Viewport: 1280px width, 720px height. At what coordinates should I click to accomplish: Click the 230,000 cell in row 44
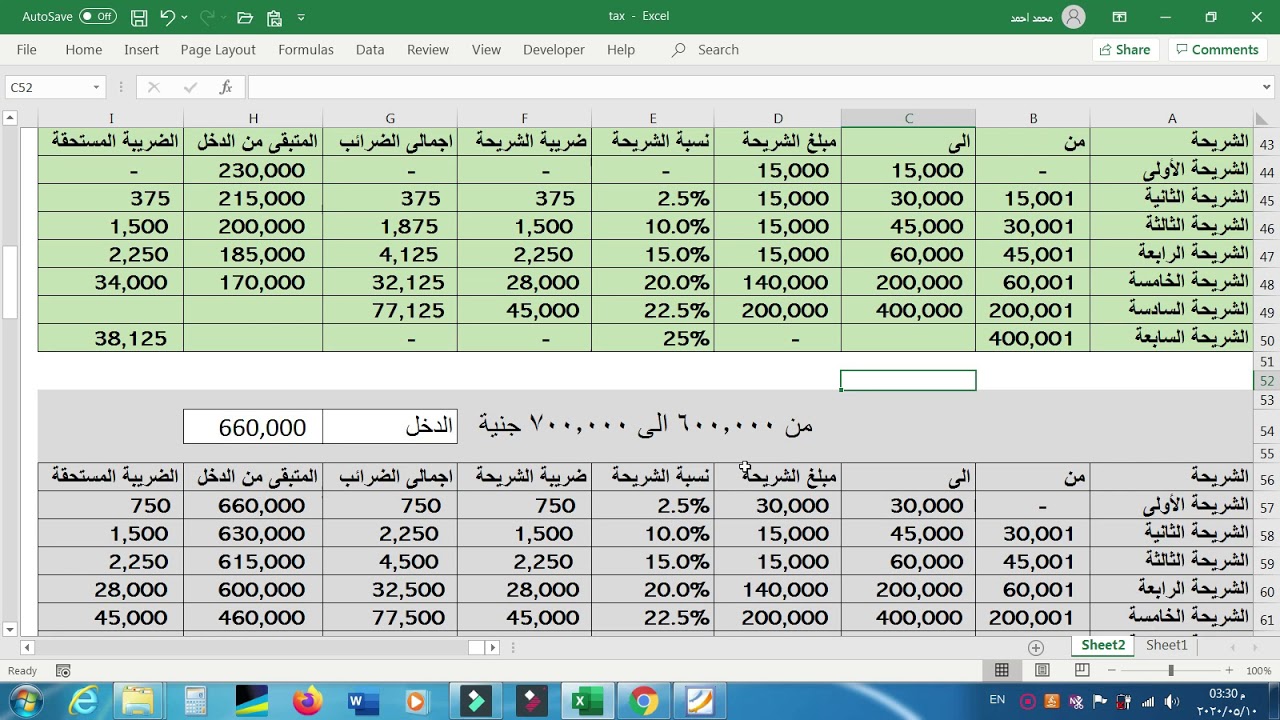coord(253,170)
